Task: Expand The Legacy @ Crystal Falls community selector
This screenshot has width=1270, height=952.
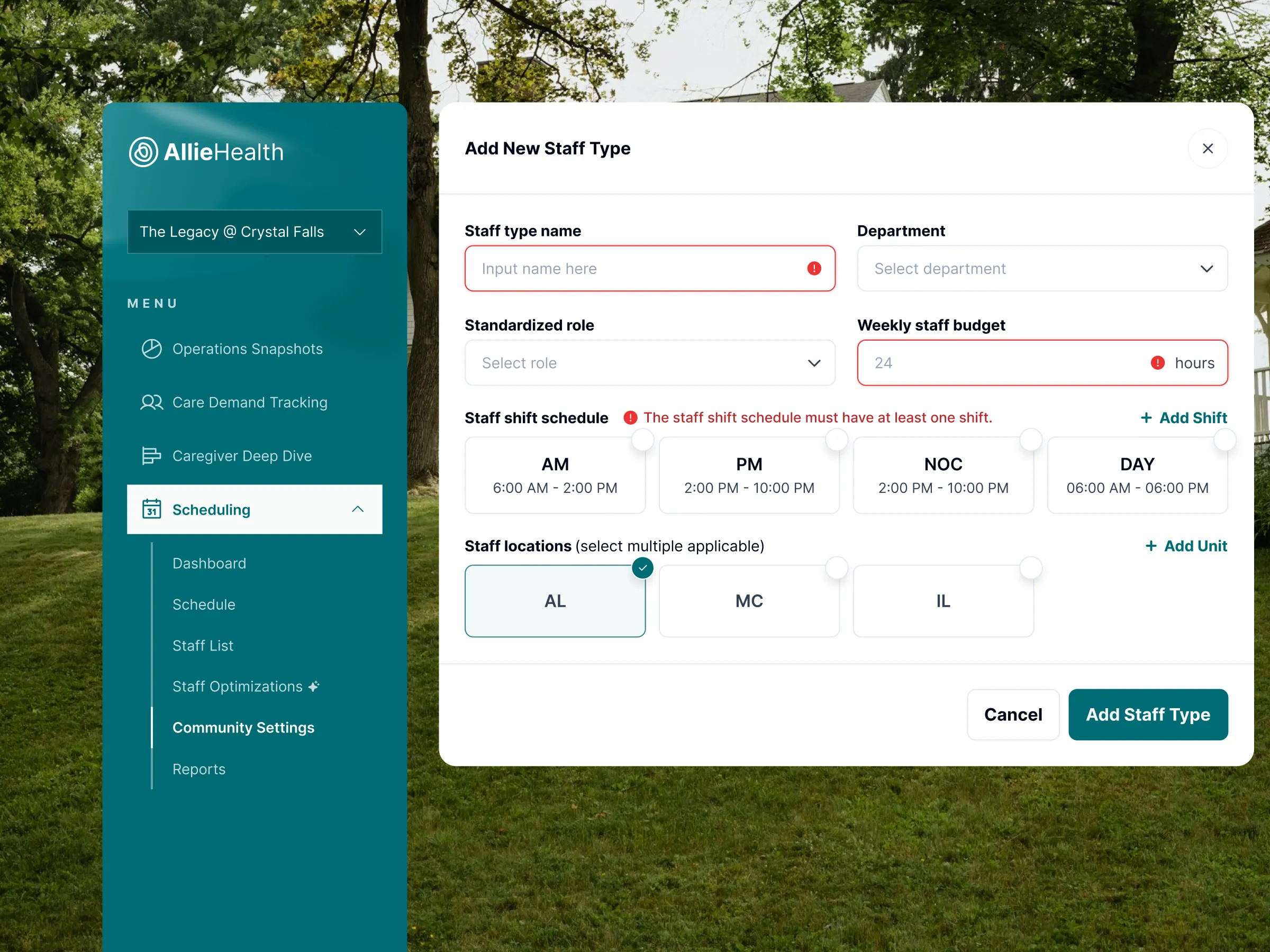Action: tap(255, 232)
